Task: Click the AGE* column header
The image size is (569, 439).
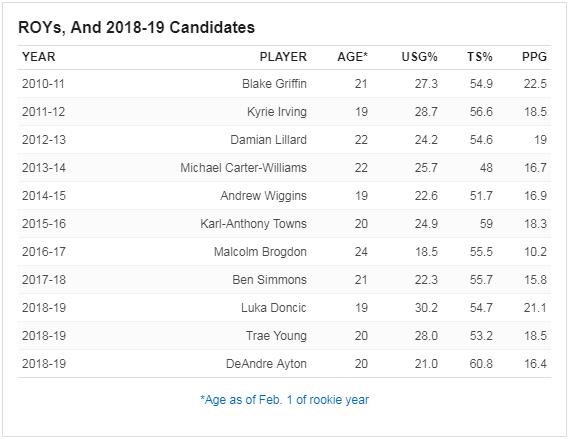Action: pos(352,57)
